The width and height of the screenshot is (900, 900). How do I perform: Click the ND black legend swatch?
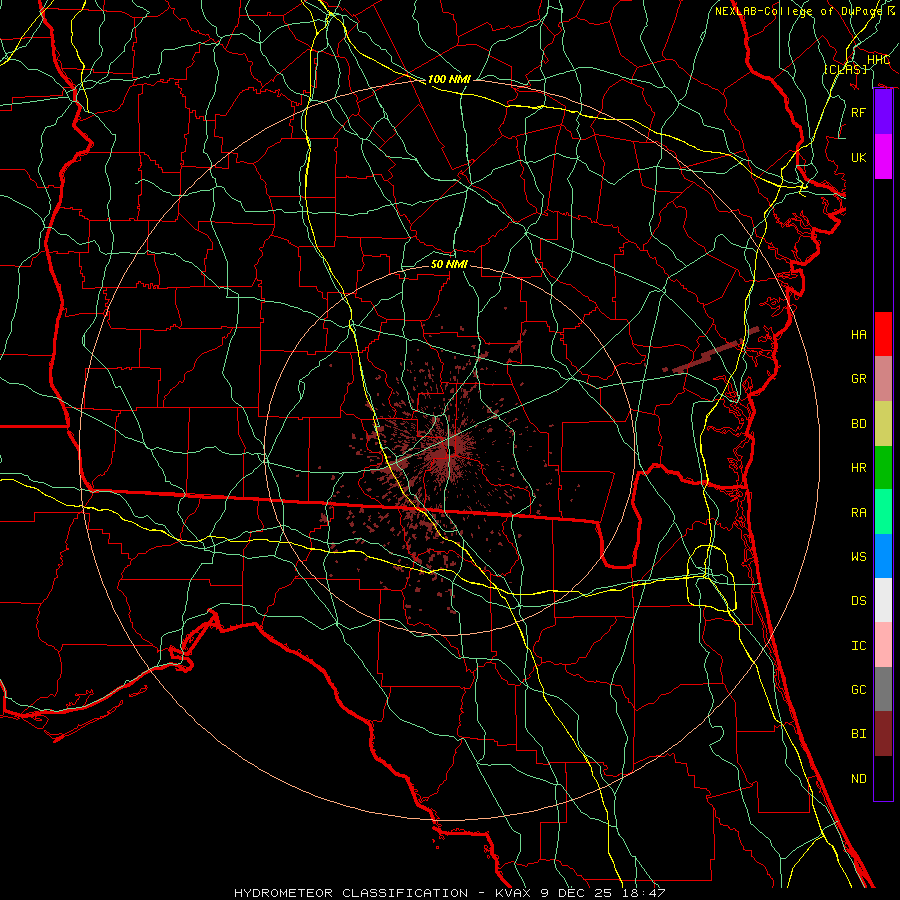pos(883,778)
